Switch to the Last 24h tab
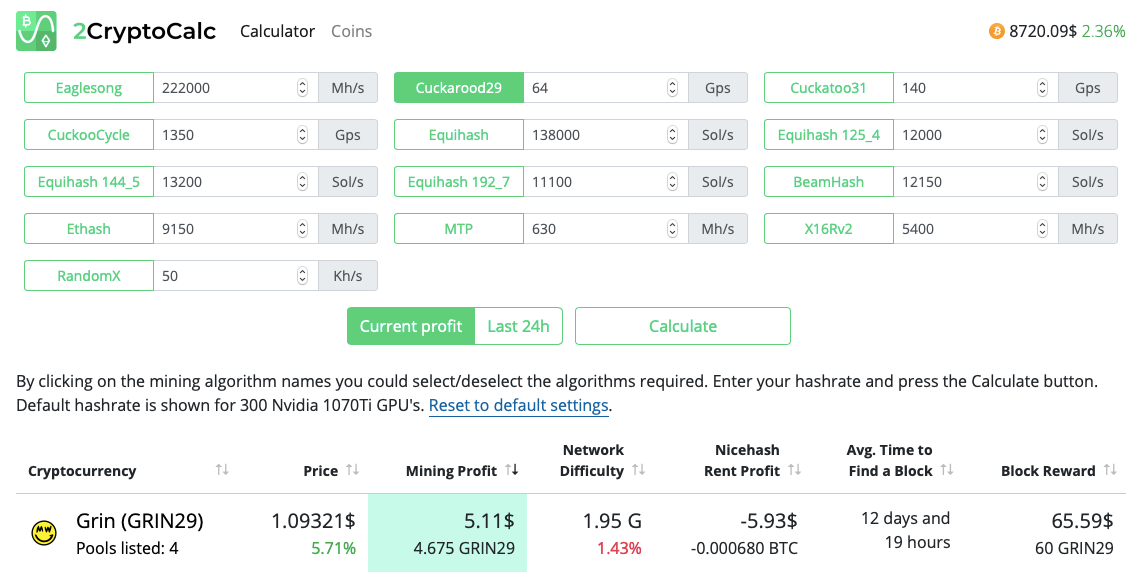Image resolution: width=1139 pixels, height=578 pixels. coord(519,326)
